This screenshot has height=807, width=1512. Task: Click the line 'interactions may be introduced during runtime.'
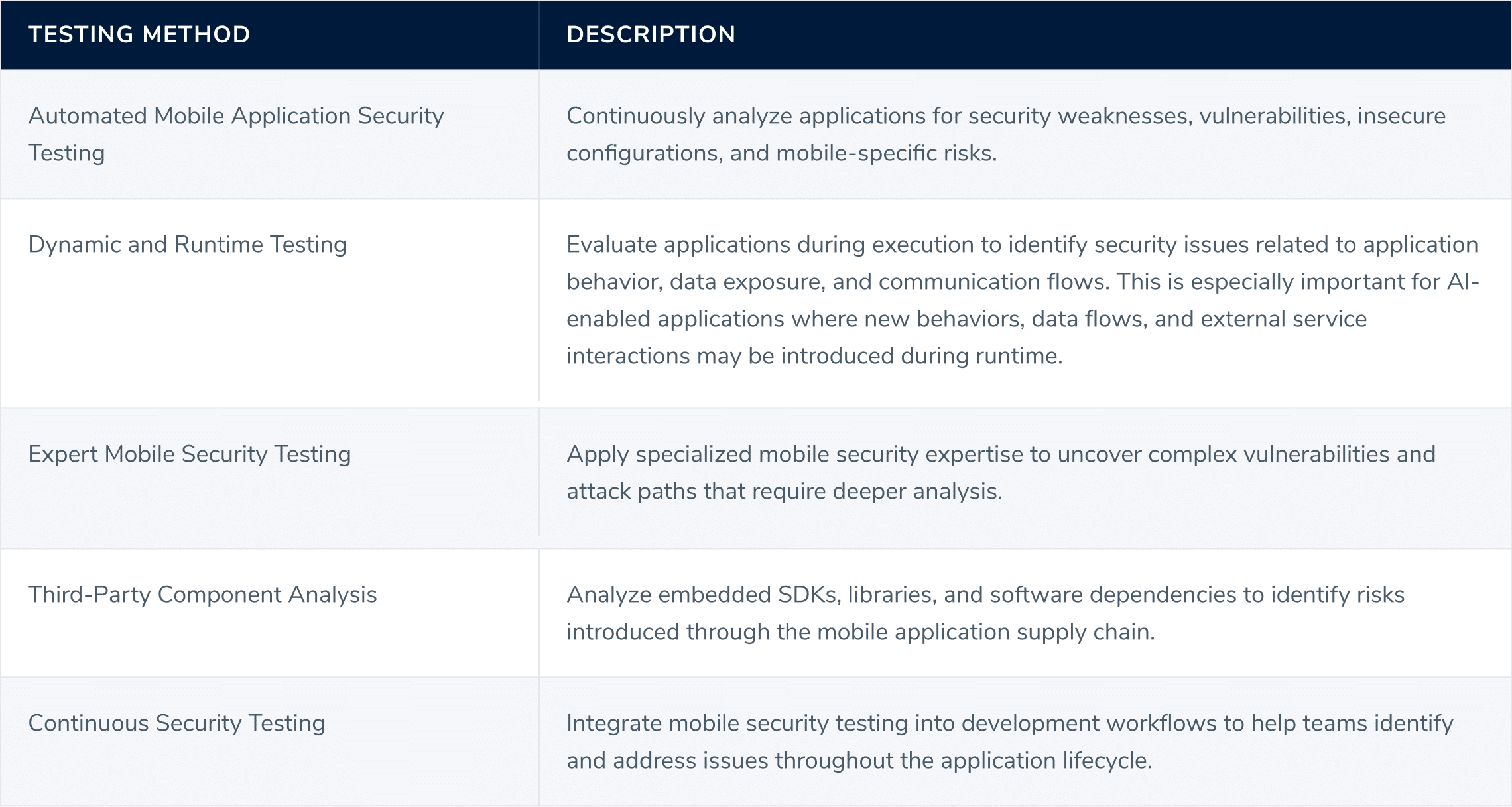coord(814,356)
